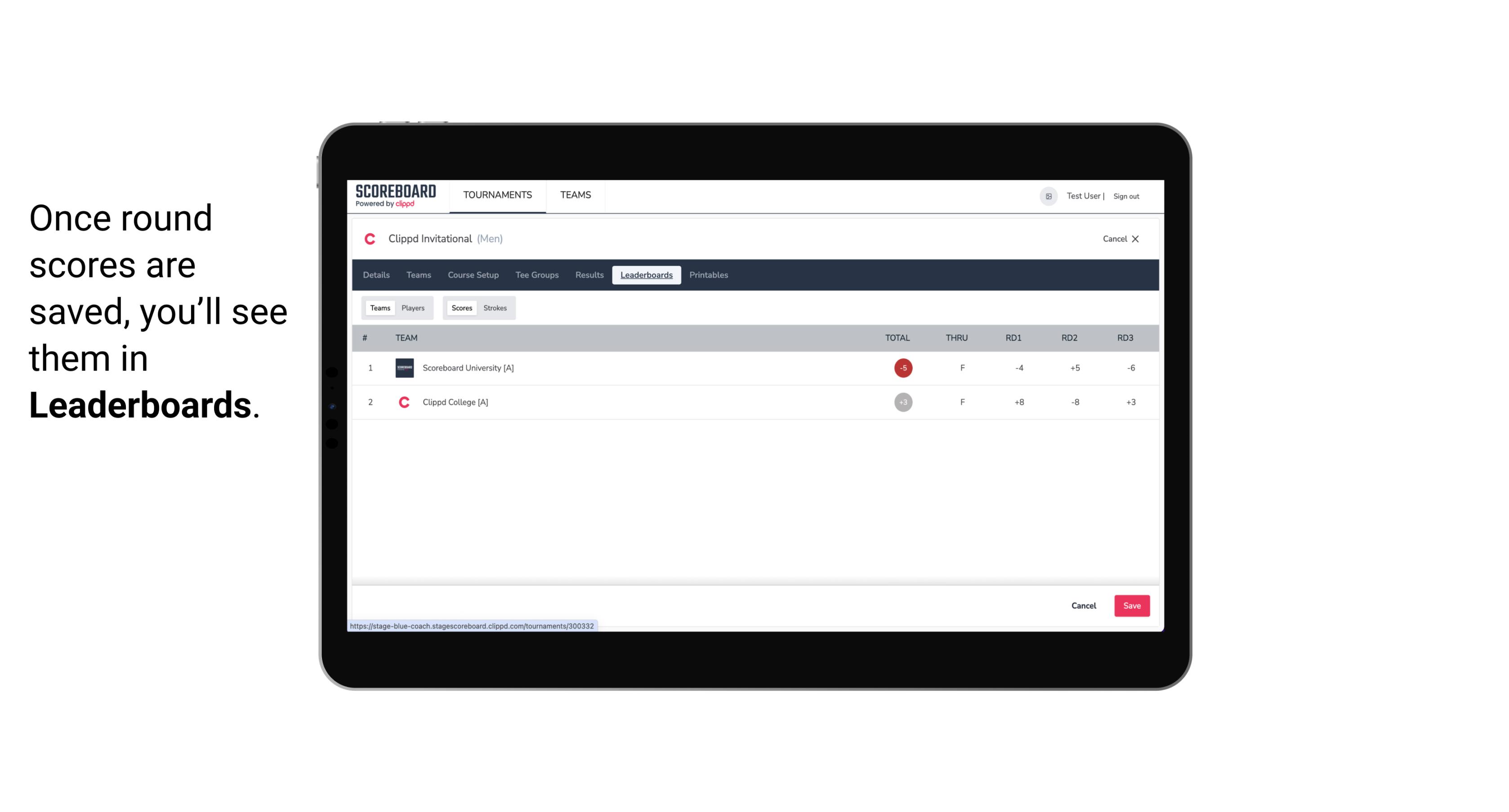Click the Save button

pos(1131,605)
